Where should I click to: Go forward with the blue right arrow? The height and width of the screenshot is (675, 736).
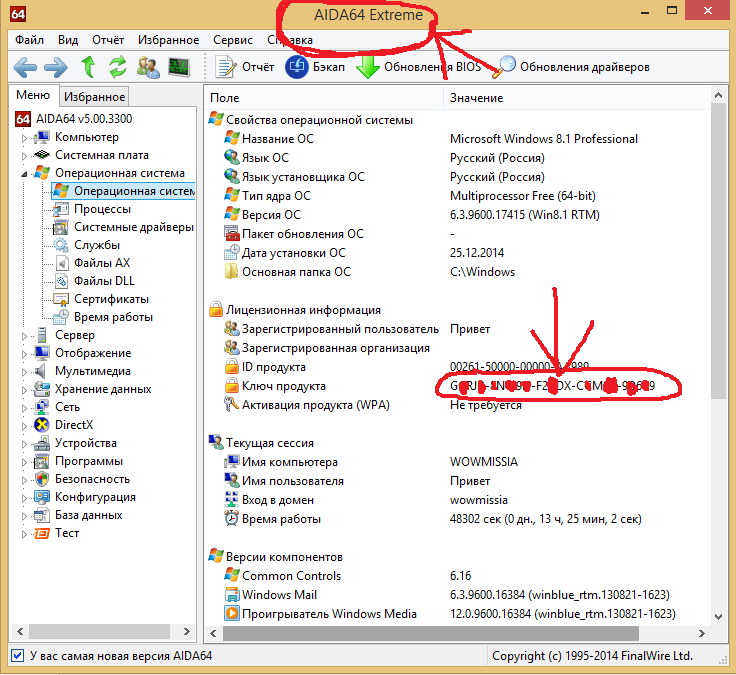pyautogui.click(x=55, y=67)
